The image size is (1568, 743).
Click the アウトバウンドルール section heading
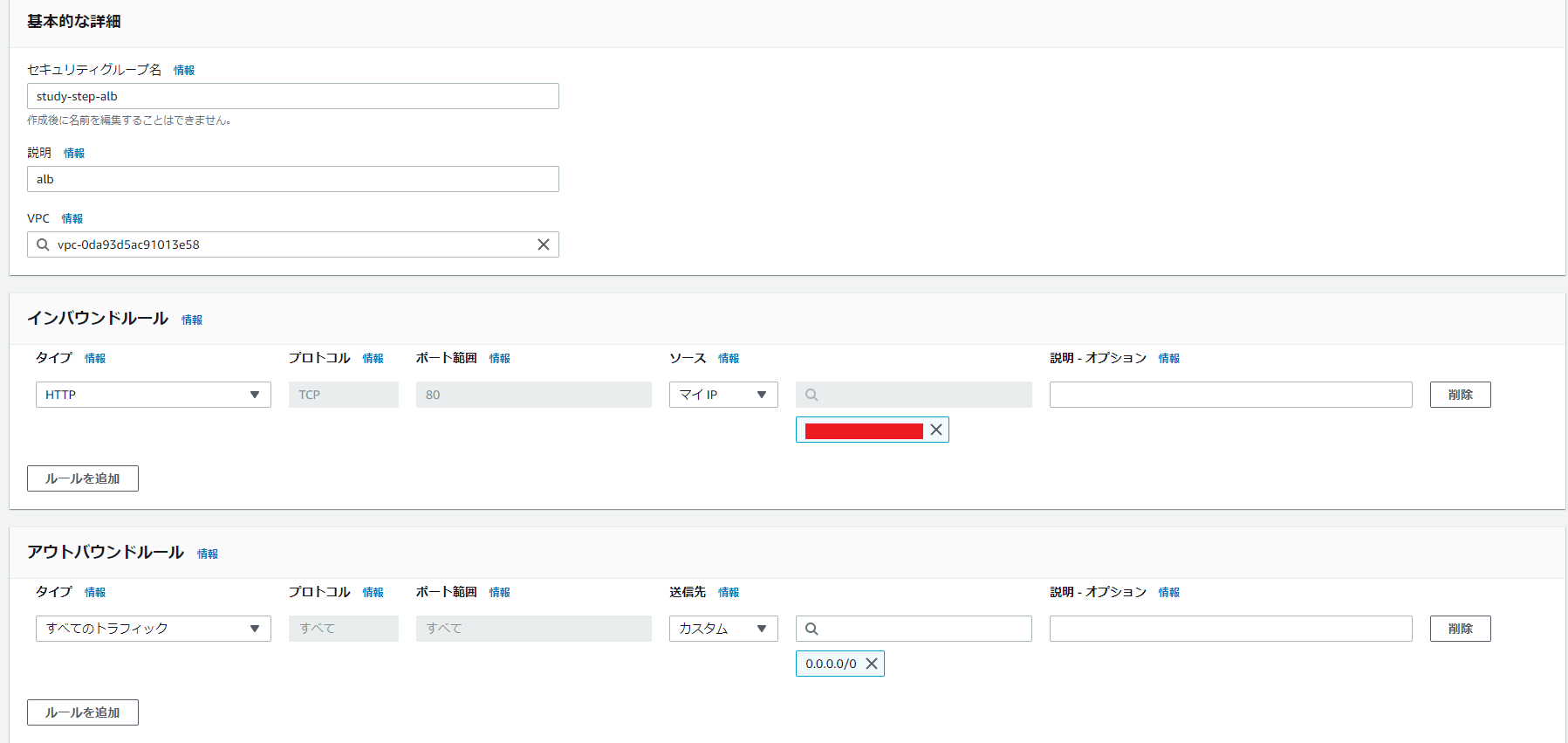pyautogui.click(x=106, y=552)
